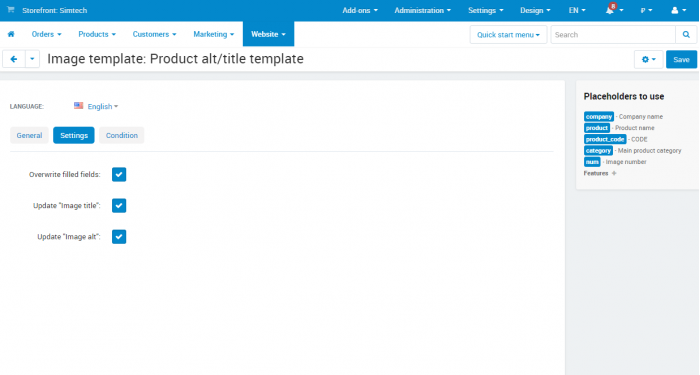The height and width of the screenshot is (375, 700).
Task: Open the Customers menu
Action: pos(154,34)
